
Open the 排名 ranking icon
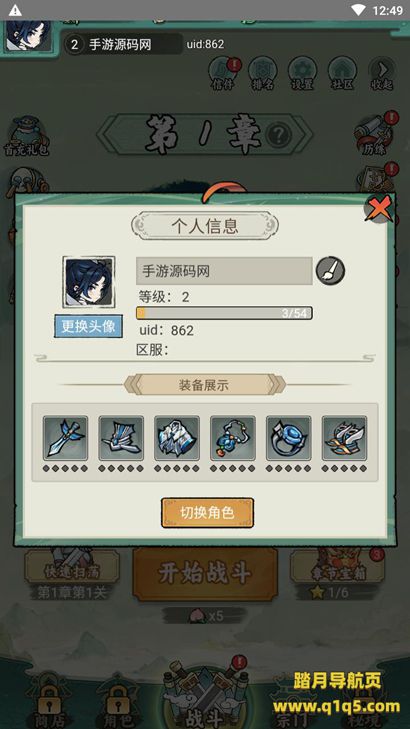263,73
